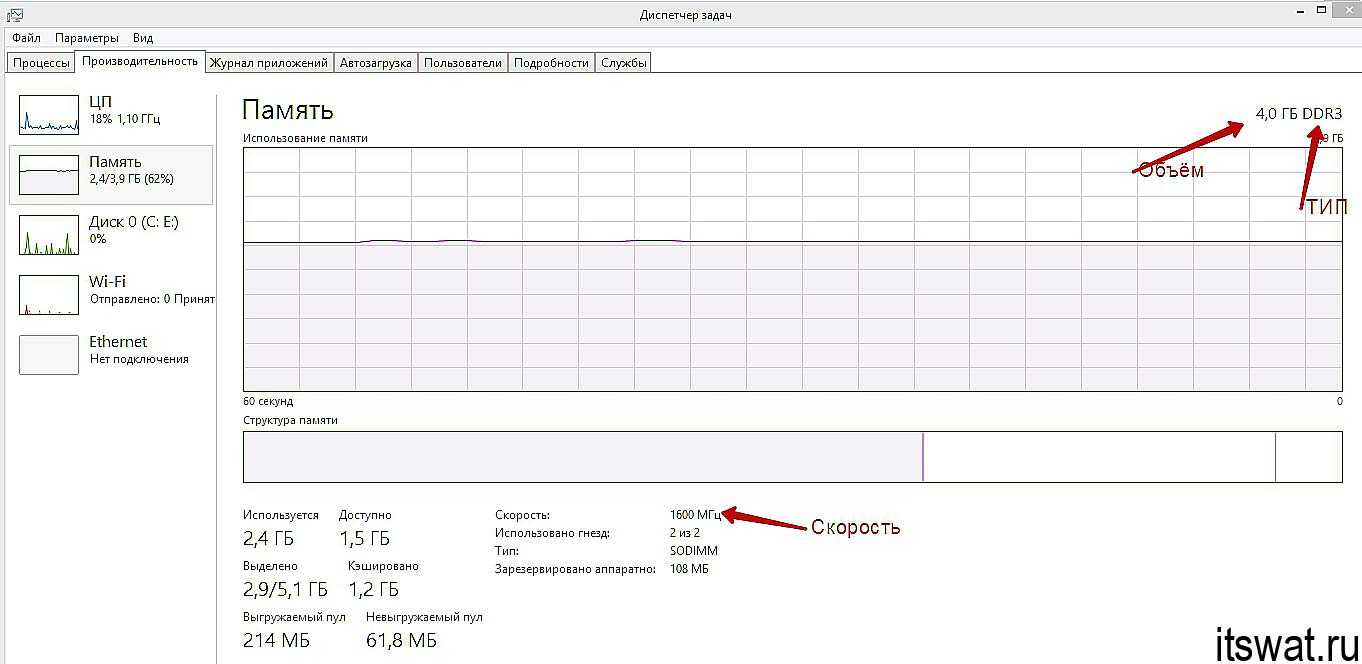1362x664 pixels.
Task: Open the Подробности tab
Action: pos(551,63)
